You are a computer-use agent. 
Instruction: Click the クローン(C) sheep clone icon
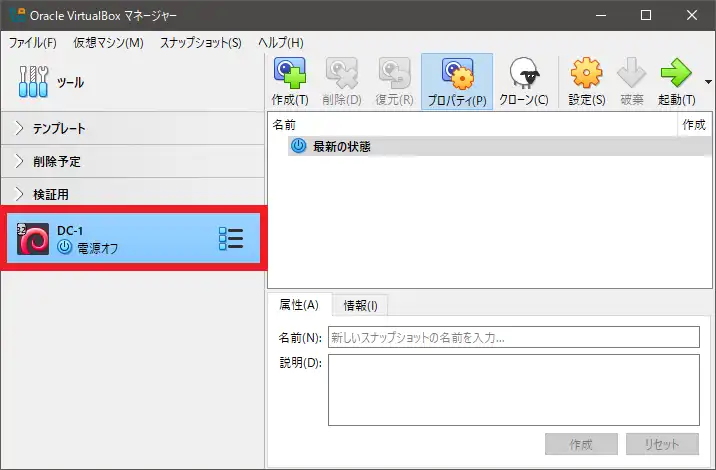(x=524, y=73)
